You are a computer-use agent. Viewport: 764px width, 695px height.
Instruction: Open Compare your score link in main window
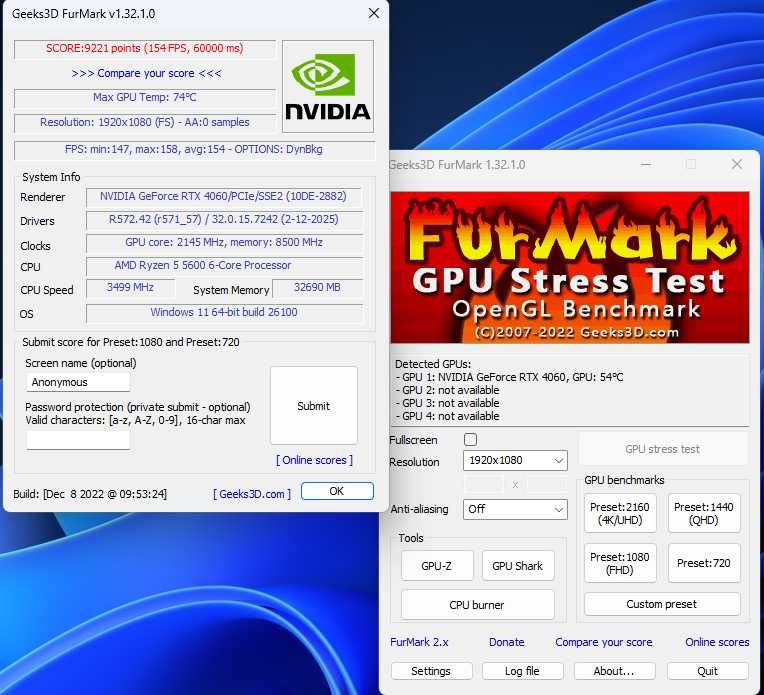[604, 642]
